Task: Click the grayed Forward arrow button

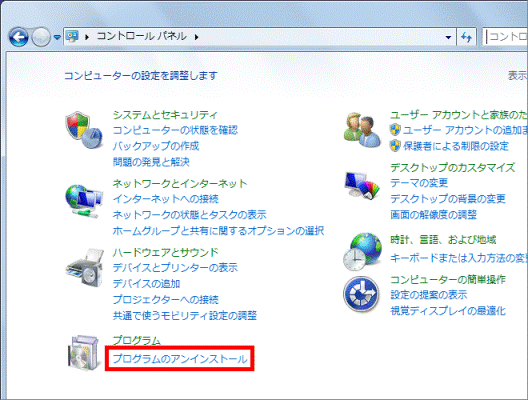Action: [x=41, y=37]
